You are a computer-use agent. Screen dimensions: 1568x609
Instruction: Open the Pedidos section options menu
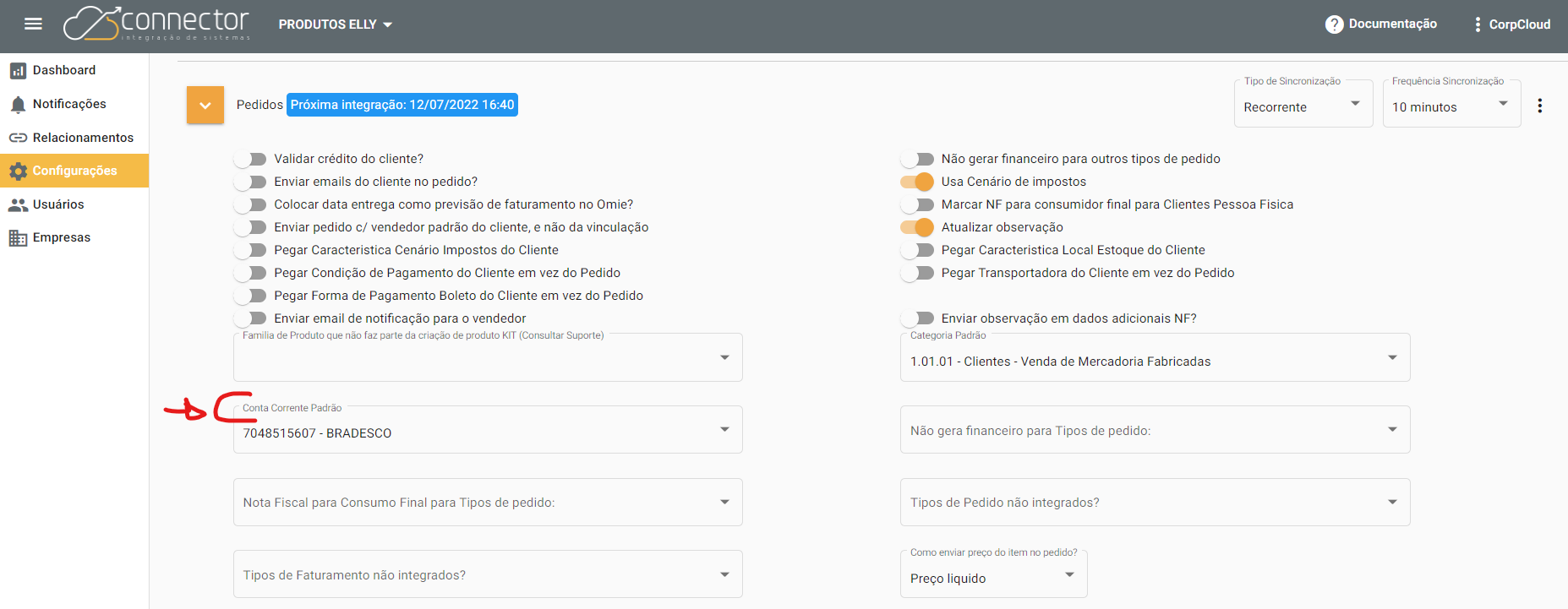click(x=1539, y=106)
